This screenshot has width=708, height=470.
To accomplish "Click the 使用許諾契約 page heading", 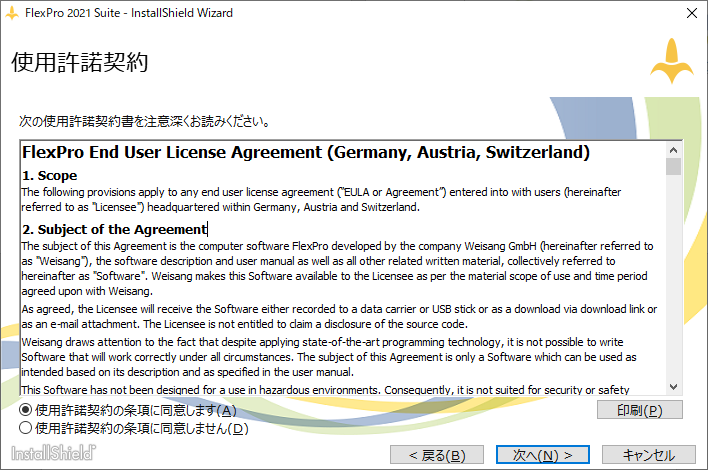I will coord(80,63).
